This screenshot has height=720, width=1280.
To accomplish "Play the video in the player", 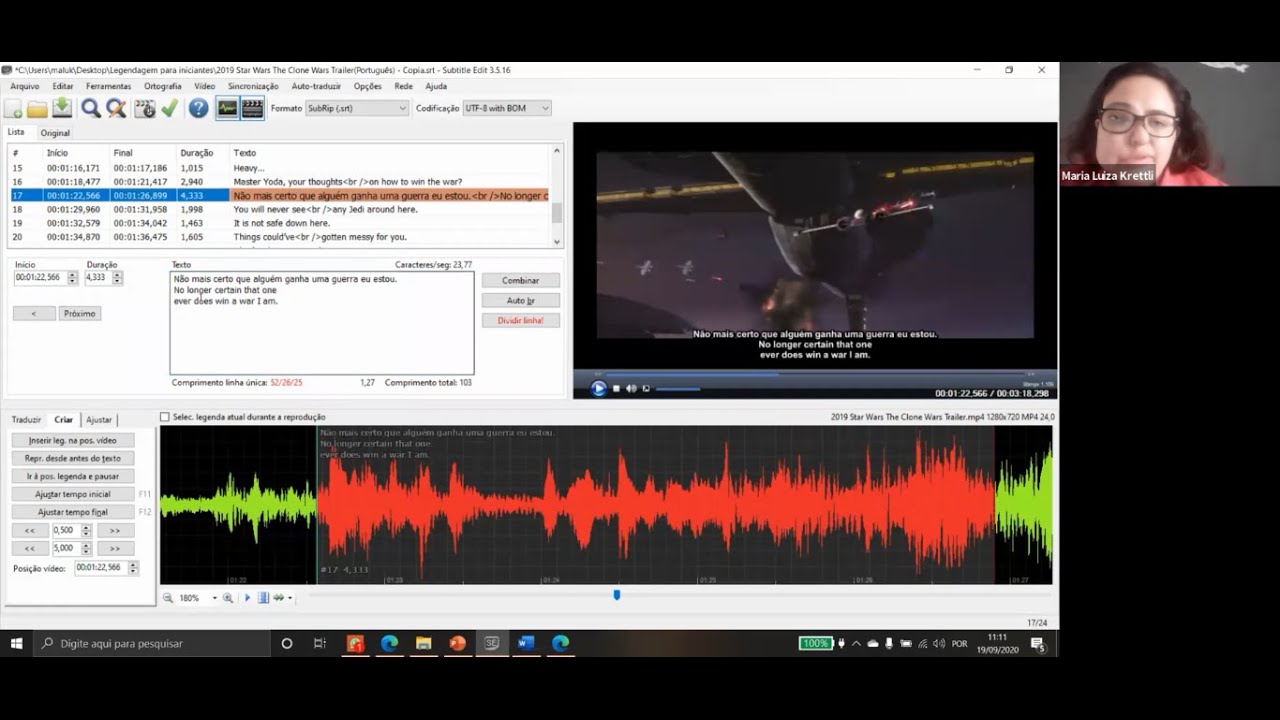I will (x=599, y=388).
